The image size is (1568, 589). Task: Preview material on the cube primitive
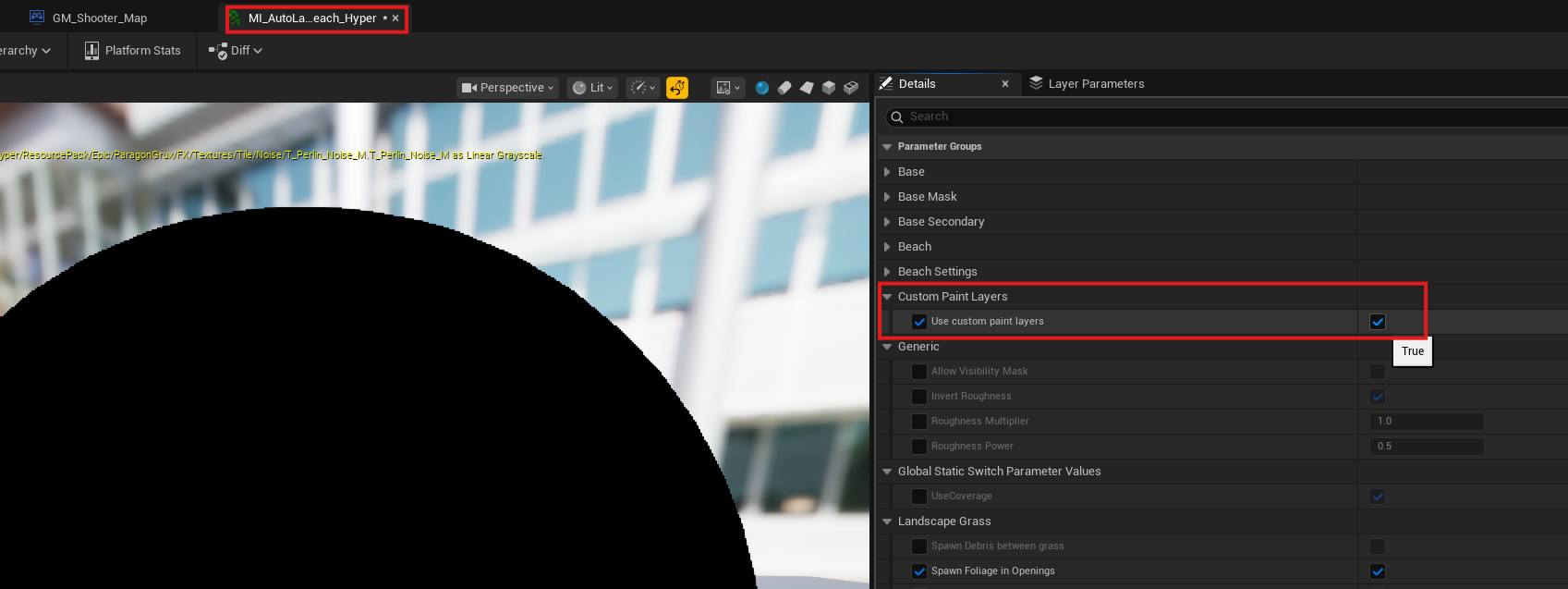[x=829, y=88]
